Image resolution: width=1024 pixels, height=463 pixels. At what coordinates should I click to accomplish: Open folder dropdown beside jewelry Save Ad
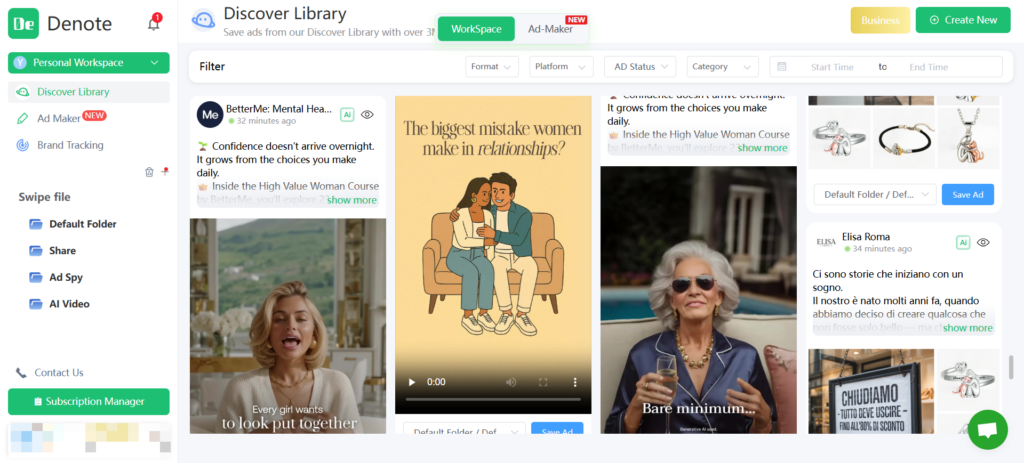pos(875,195)
